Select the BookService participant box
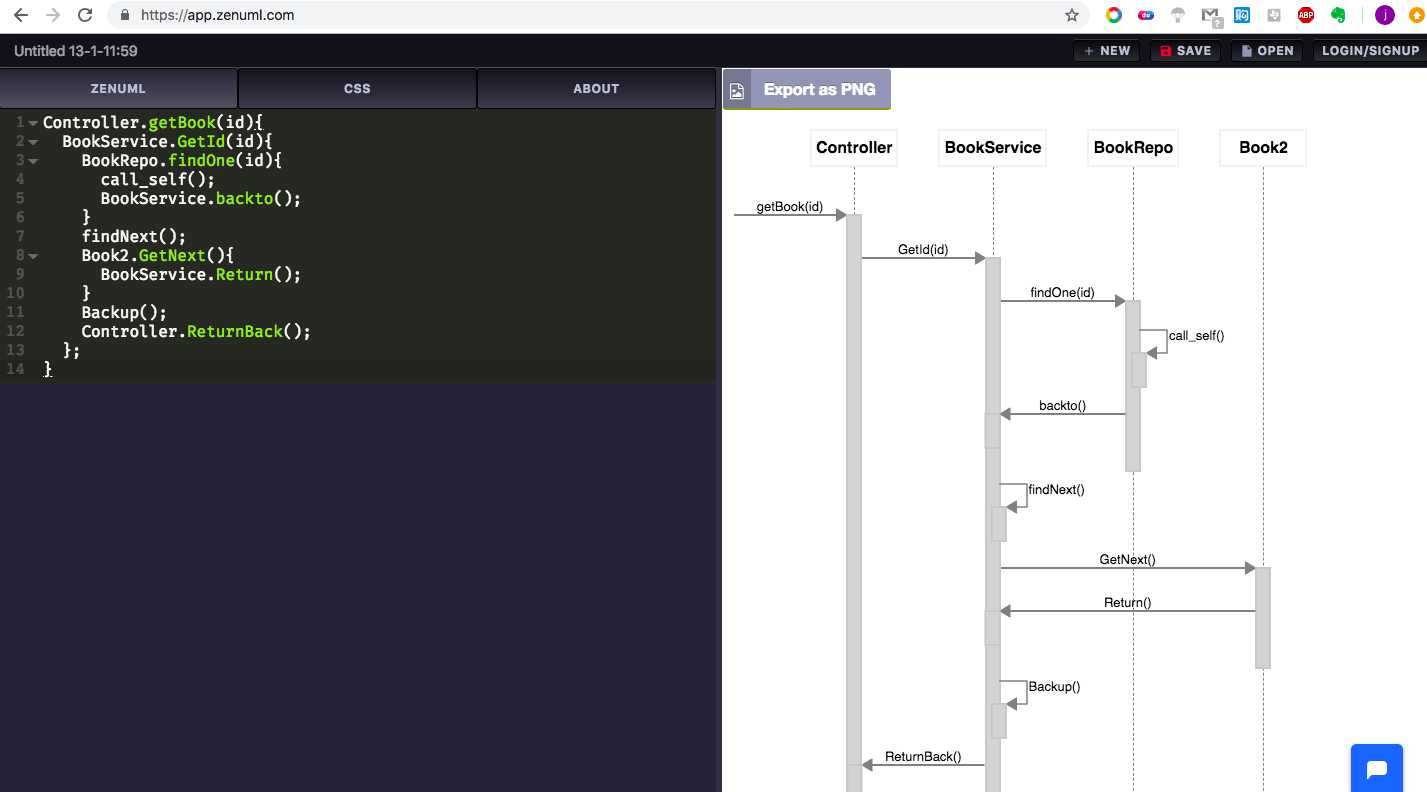This screenshot has height=792, width=1427. (993, 148)
